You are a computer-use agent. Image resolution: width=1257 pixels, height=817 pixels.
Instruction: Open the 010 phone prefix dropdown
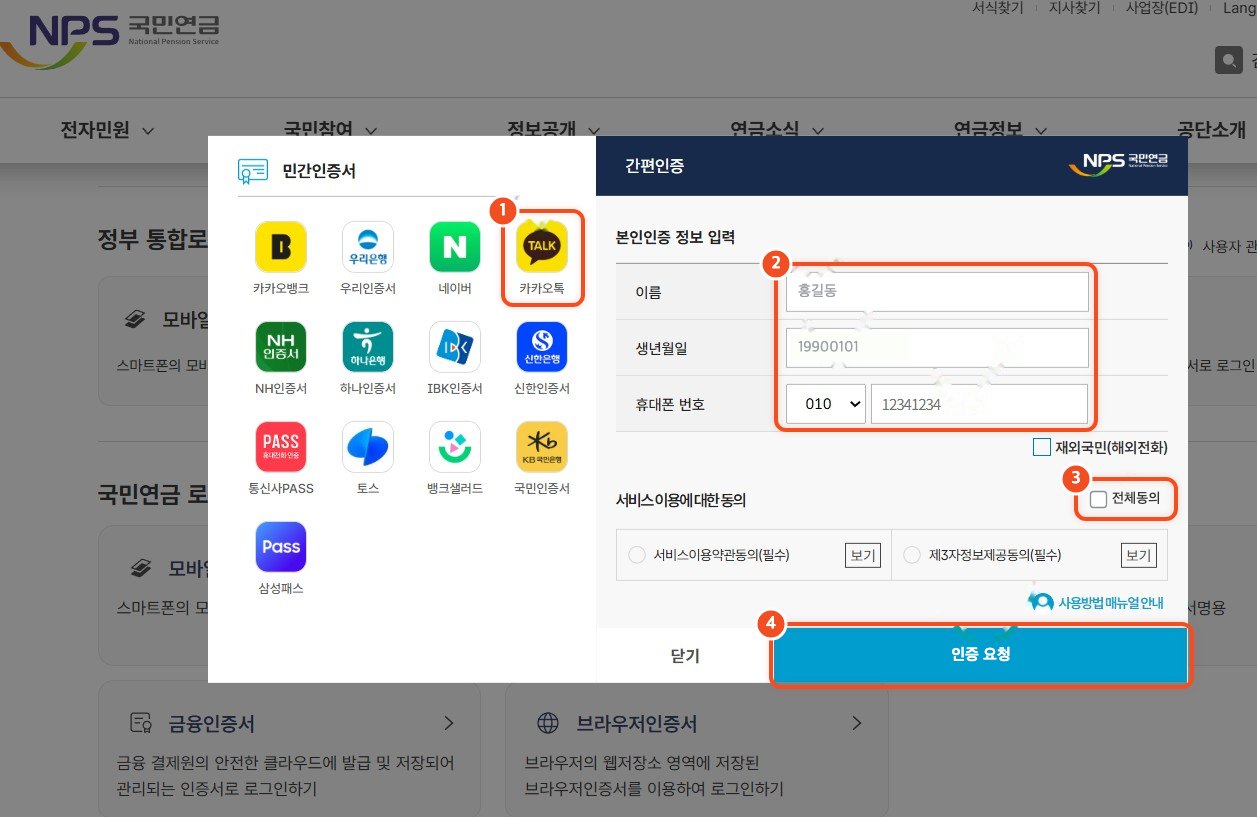(825, 404)
